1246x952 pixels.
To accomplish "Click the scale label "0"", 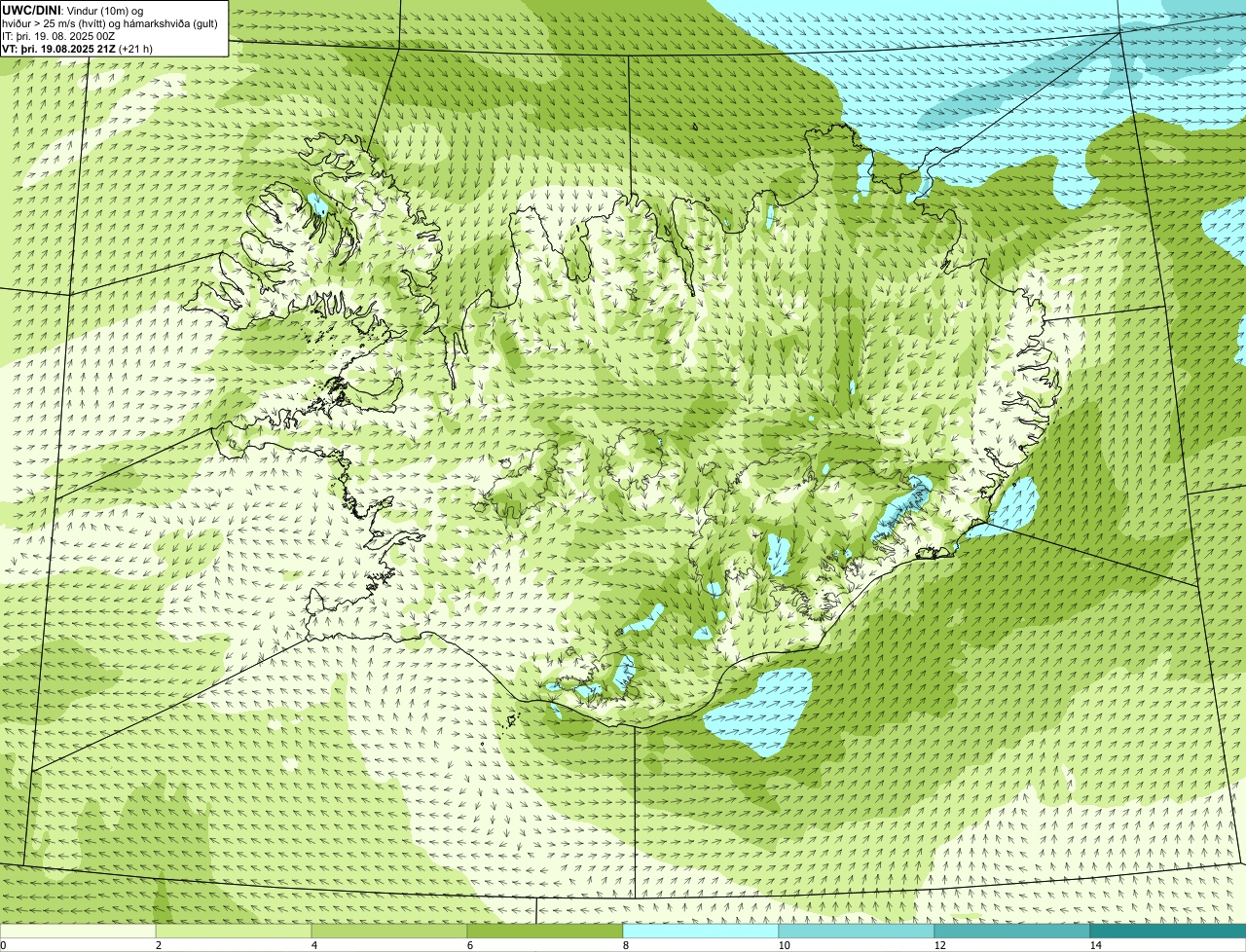I will click(x=4, y=945).
